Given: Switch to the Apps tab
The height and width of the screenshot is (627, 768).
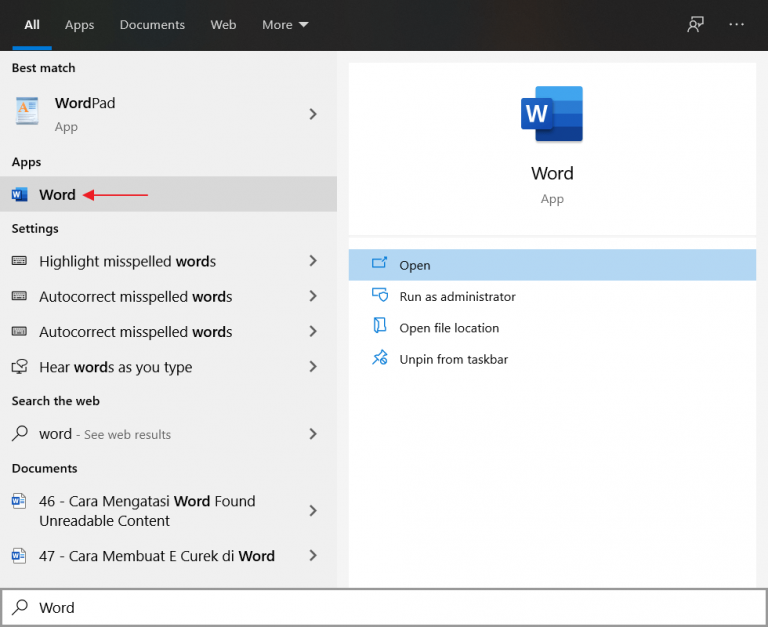Looking at the screenshot, I should click(79, 24).
